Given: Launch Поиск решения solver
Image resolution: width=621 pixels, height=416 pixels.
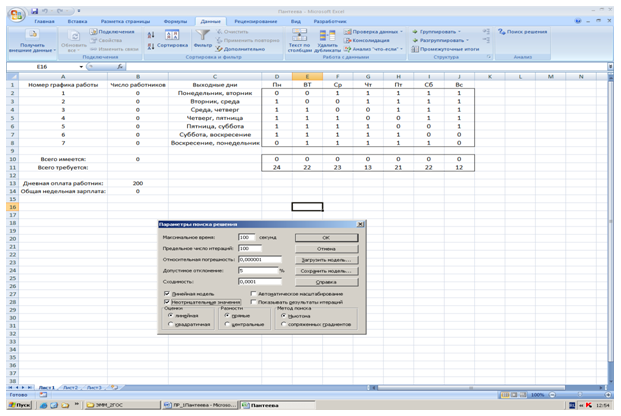Looking at the screenshot, I should tap(522, 32).
